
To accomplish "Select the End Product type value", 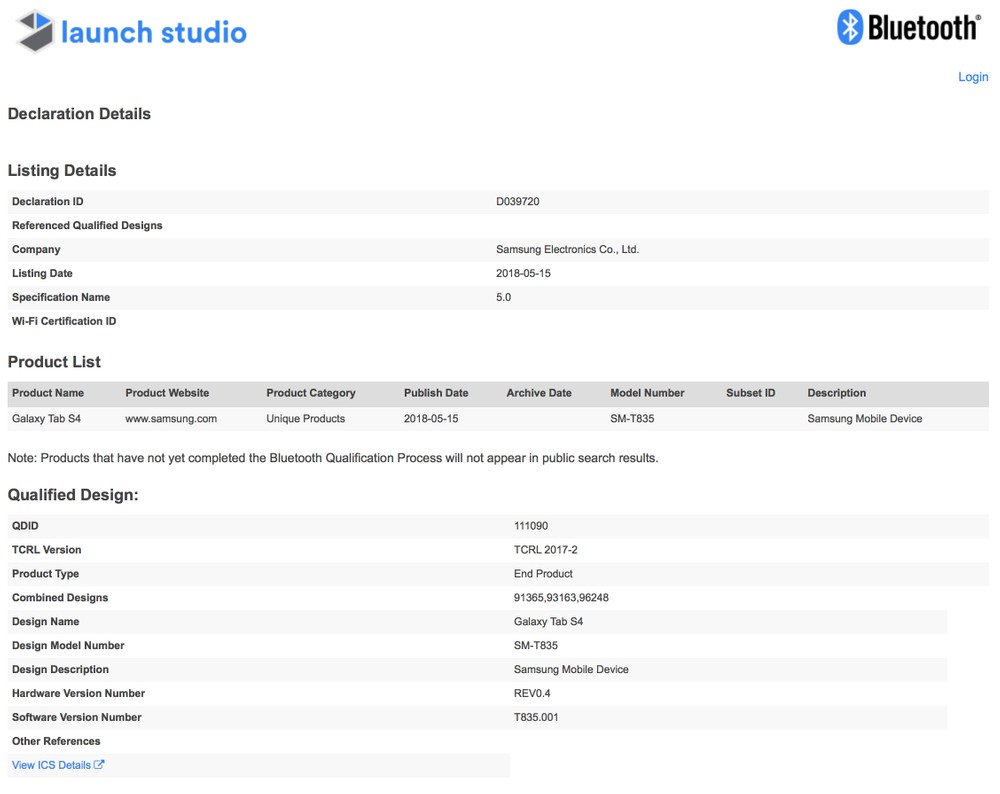I will click(543, 573).
